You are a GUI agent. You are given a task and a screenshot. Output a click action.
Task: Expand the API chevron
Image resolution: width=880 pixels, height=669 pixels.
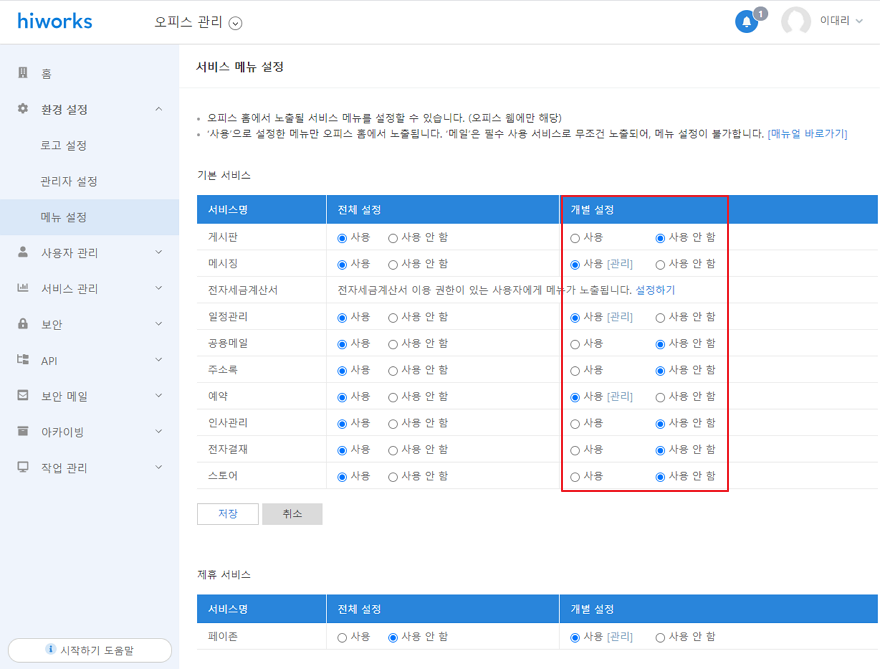[159, 360]
